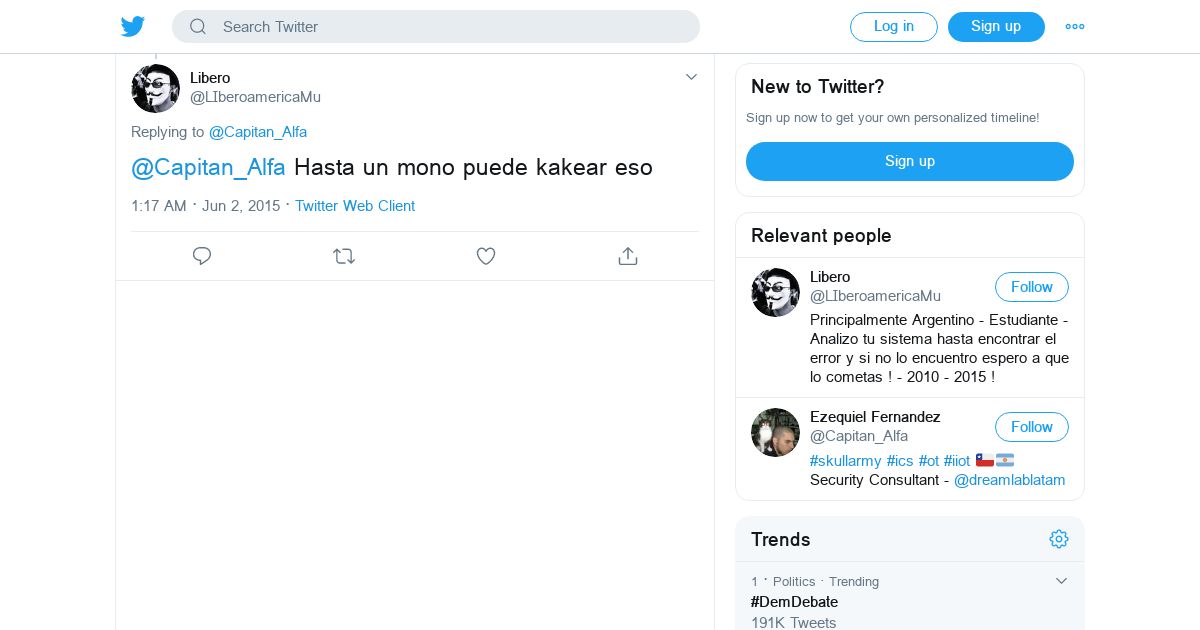Open Ezequiel Fernandez's profile picture

click(775, 433)
